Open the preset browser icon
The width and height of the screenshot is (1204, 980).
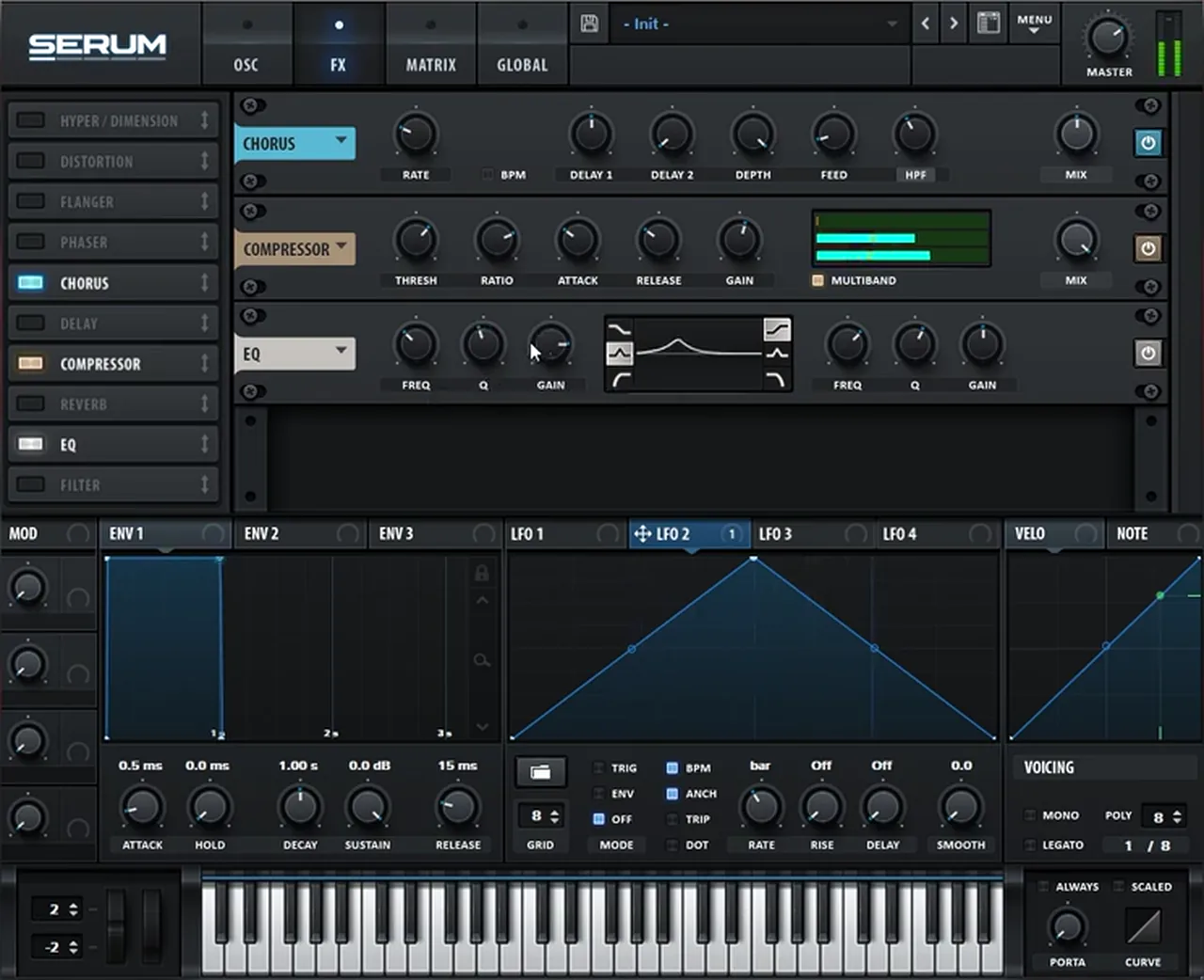click(989, 24)
